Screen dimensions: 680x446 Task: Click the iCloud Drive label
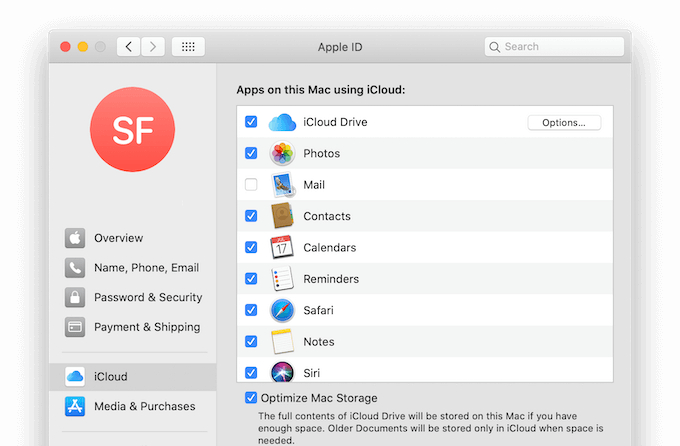click(x=335, y=122)
